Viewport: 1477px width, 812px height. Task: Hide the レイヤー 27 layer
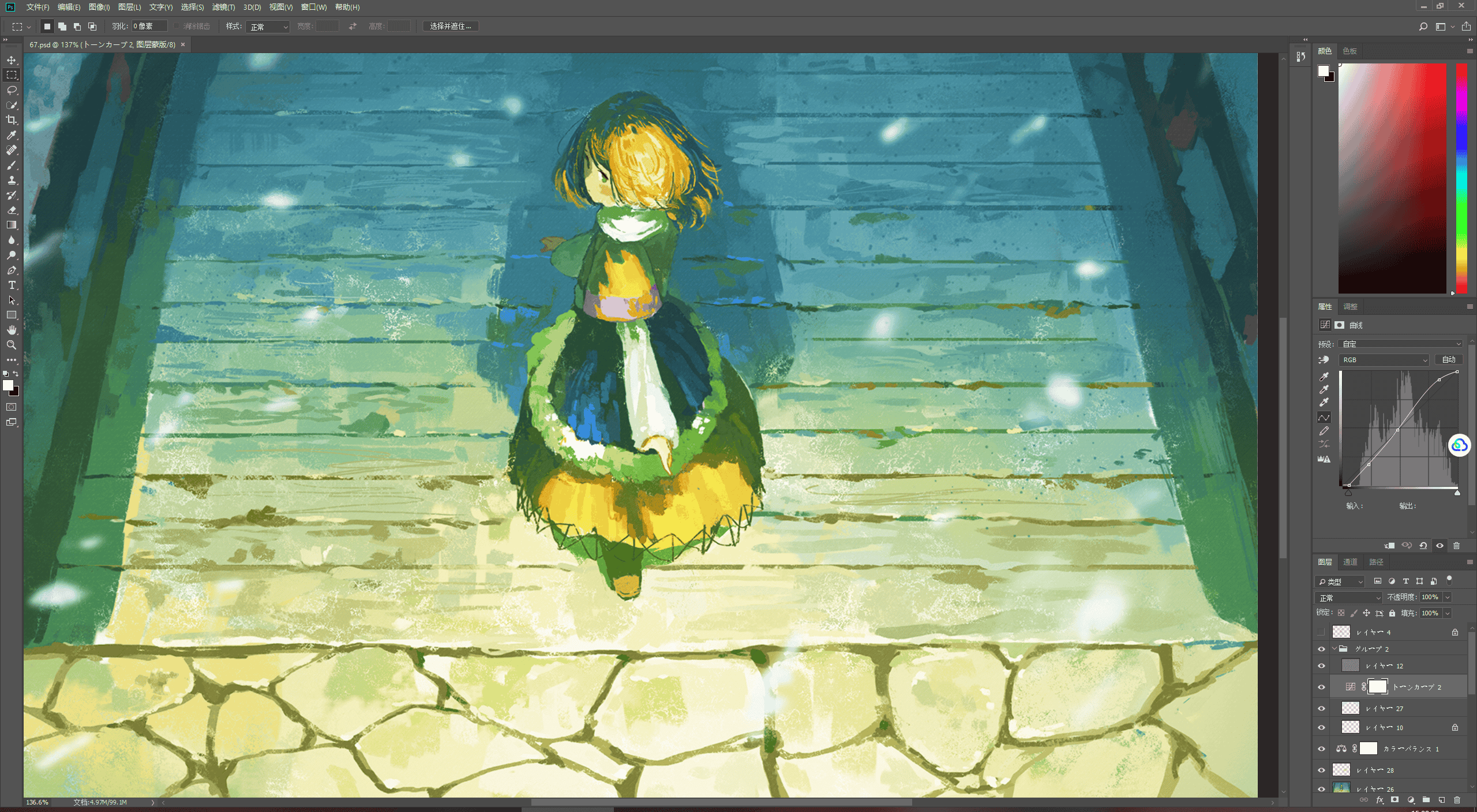click(x=1321, y=708)
